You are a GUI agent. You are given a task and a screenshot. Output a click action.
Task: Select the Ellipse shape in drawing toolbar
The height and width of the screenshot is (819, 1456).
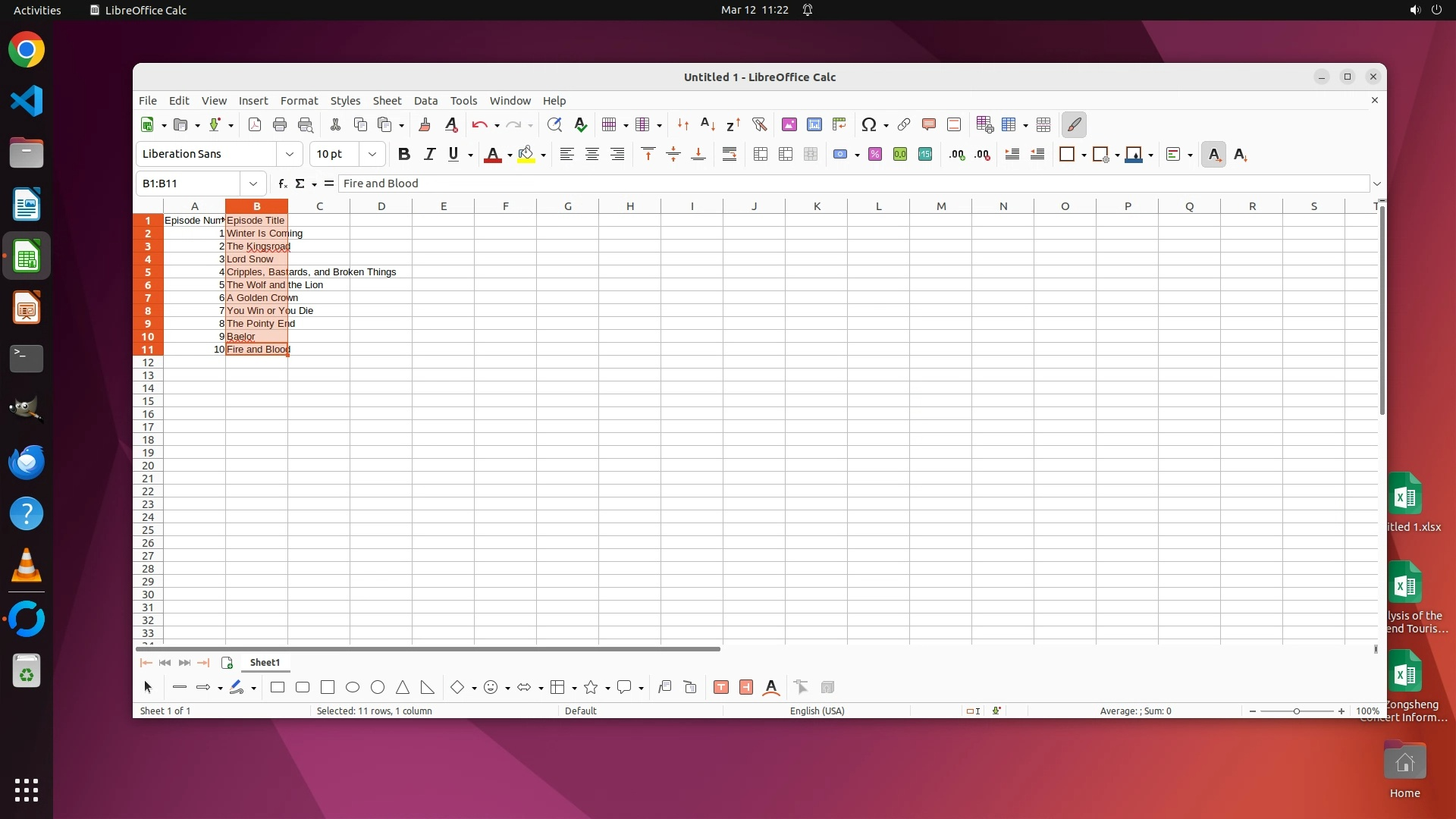[353, 688]
